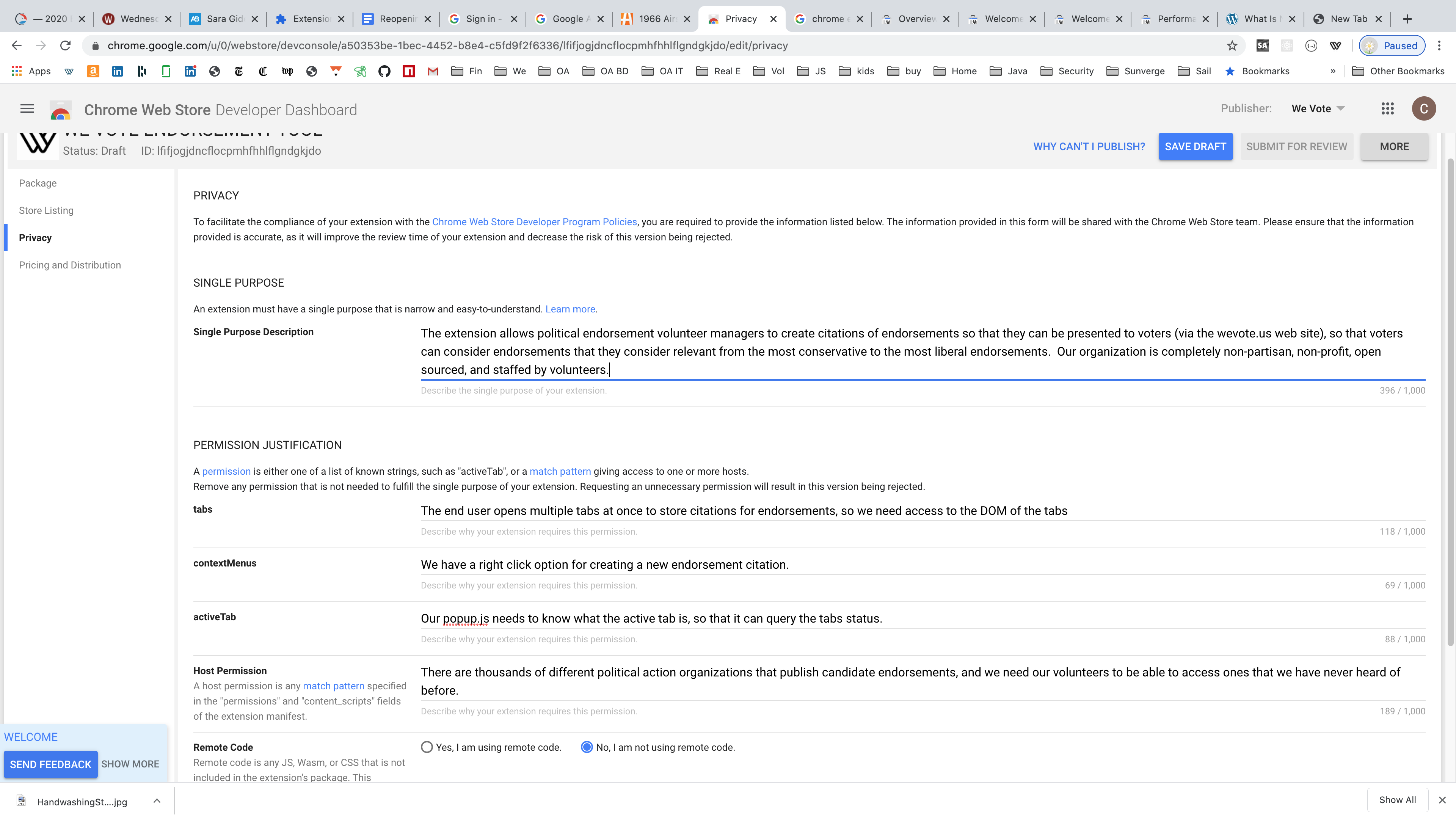The image size is (1456, 819).
Task: Expand the HandwashingSt download item chevron
Action: 157,801
